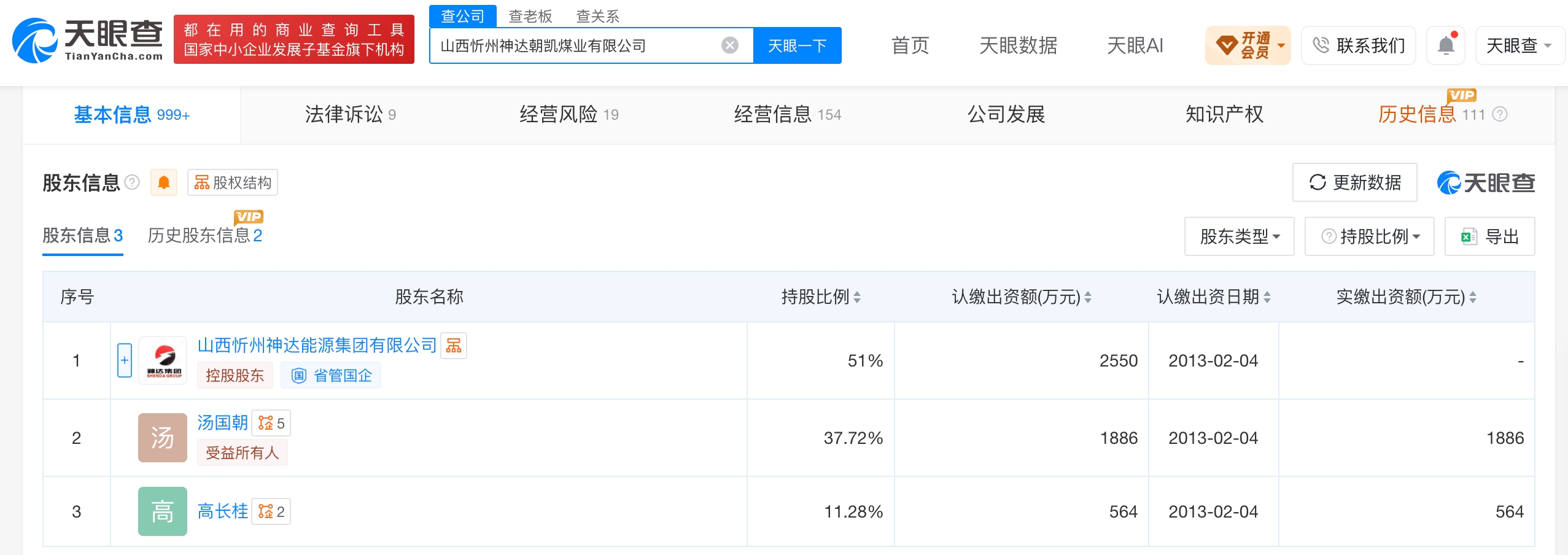Screen dimensions: 1568x555
Task: Click the phone icon beside 联系我们
Action: click(x=1320, y=45)
